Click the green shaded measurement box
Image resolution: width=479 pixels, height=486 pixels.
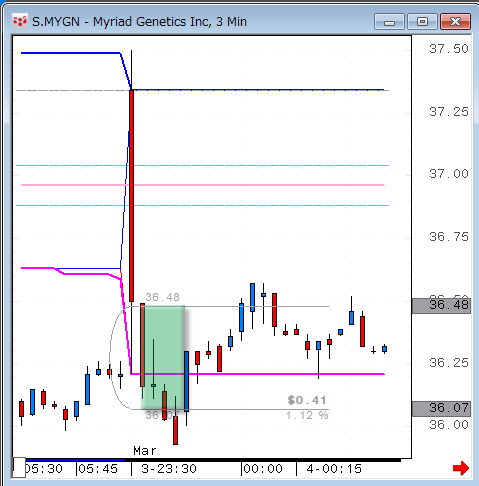(x=163, y=357)
